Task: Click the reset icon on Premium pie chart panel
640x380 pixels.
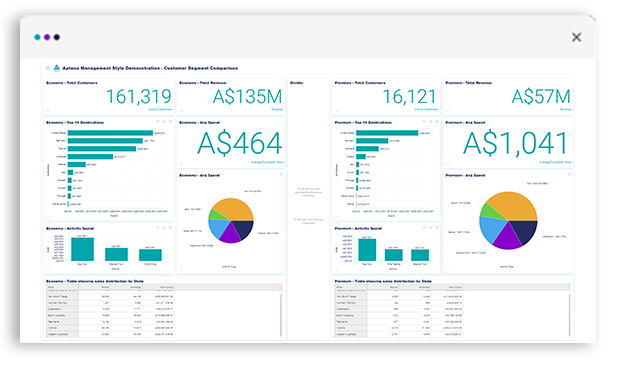Action: (x=569, y=175)
